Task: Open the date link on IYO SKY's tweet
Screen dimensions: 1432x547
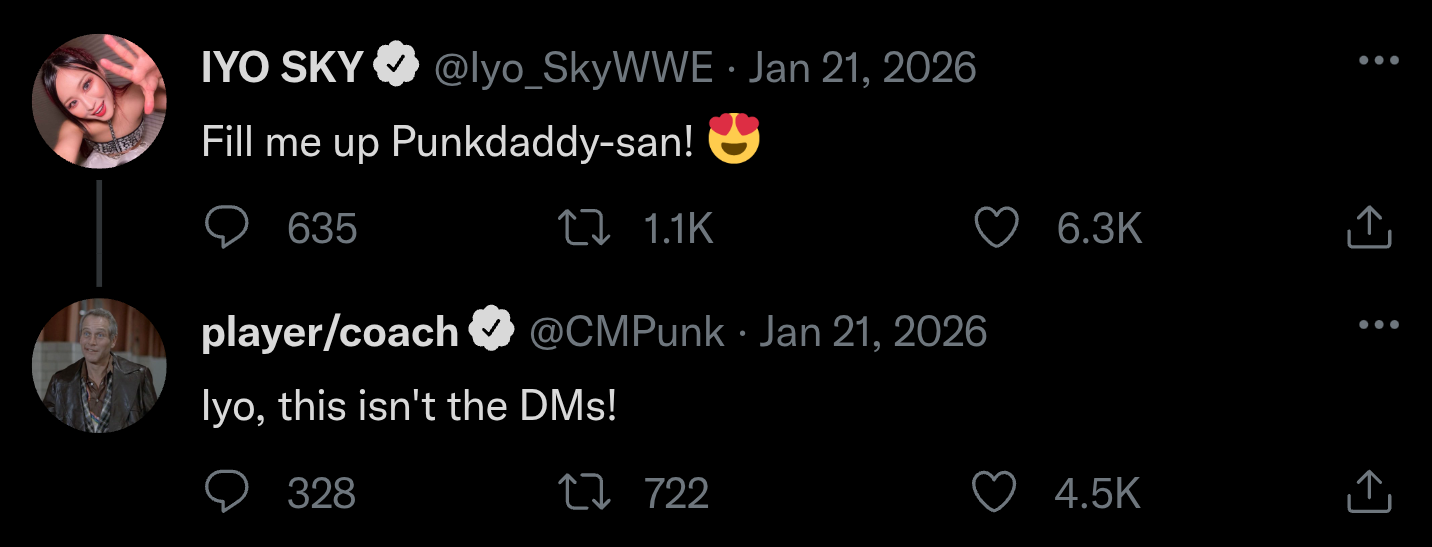Action: coord(862,68)
